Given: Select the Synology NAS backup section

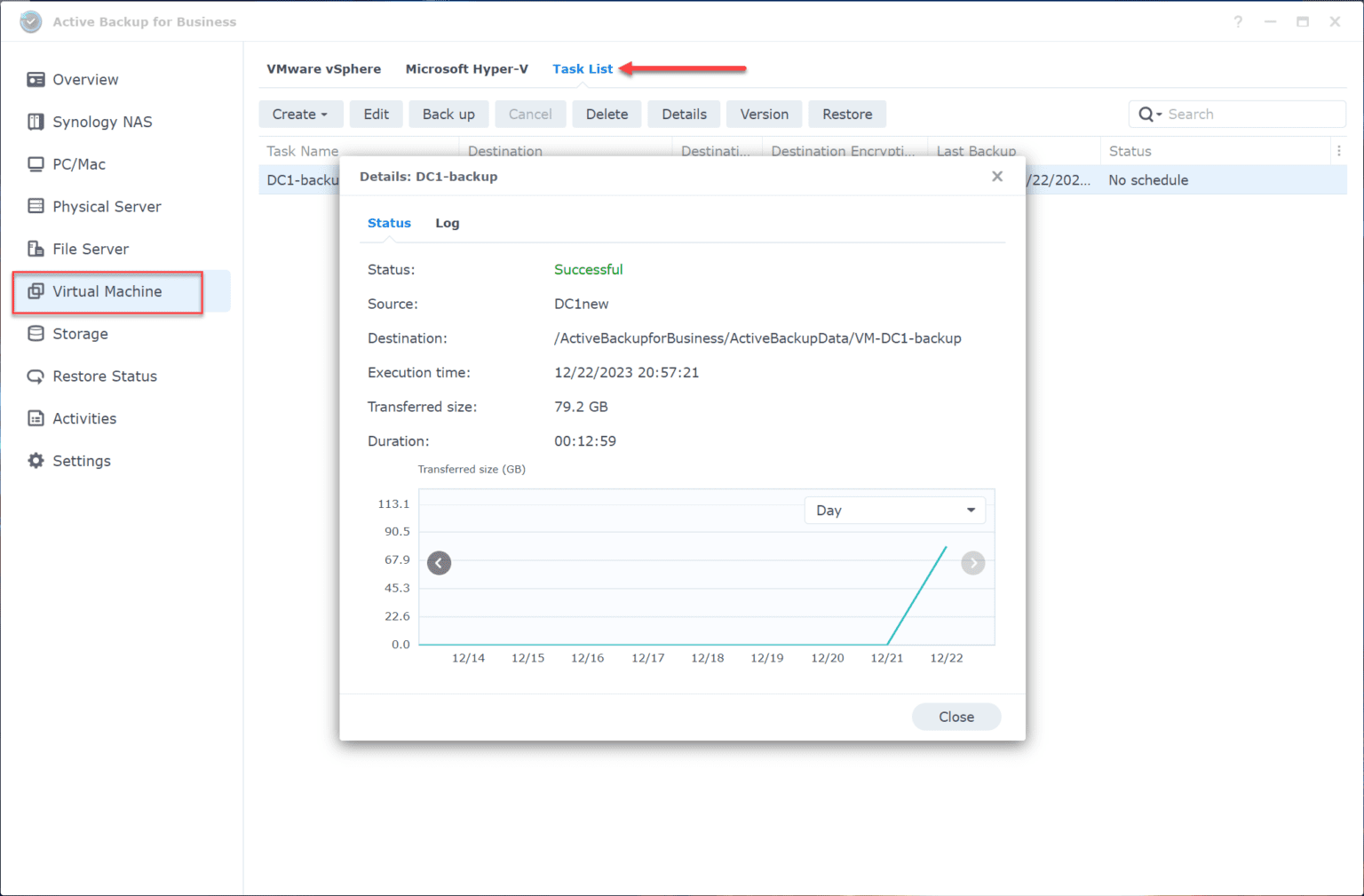Looking at the screenshot, I should tap(102, 122).
